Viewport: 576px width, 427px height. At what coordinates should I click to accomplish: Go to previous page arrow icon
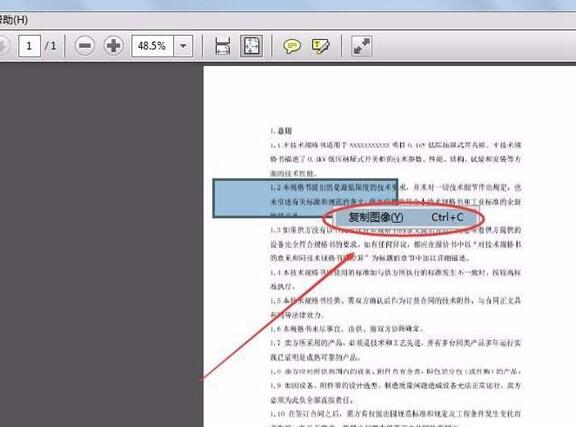click(3, 46)
